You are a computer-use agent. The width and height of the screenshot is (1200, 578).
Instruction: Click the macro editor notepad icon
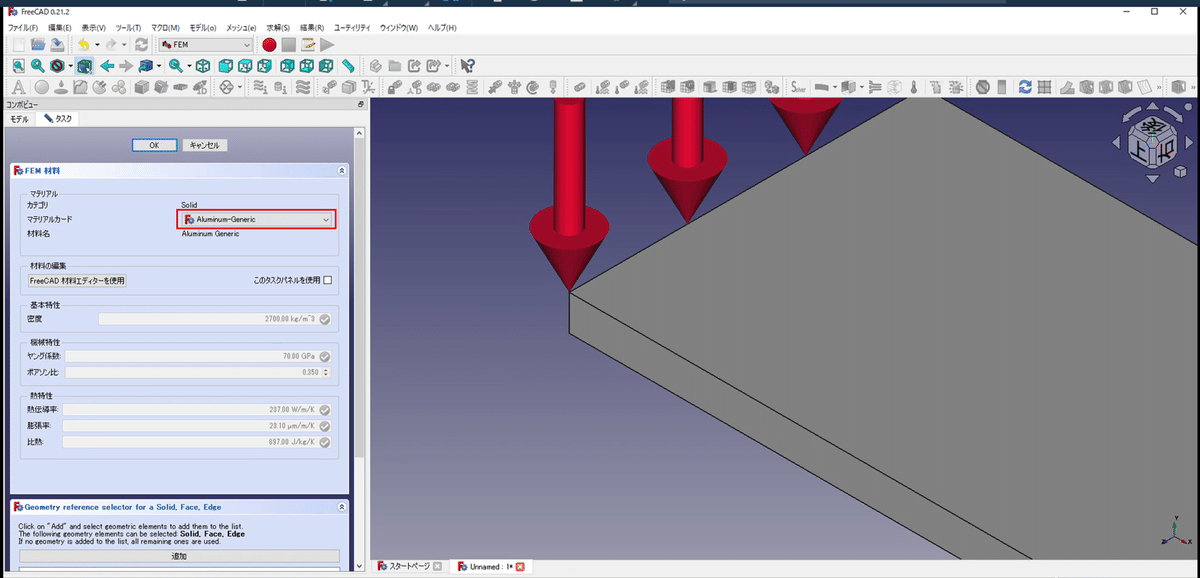click(x=308, y=45)
